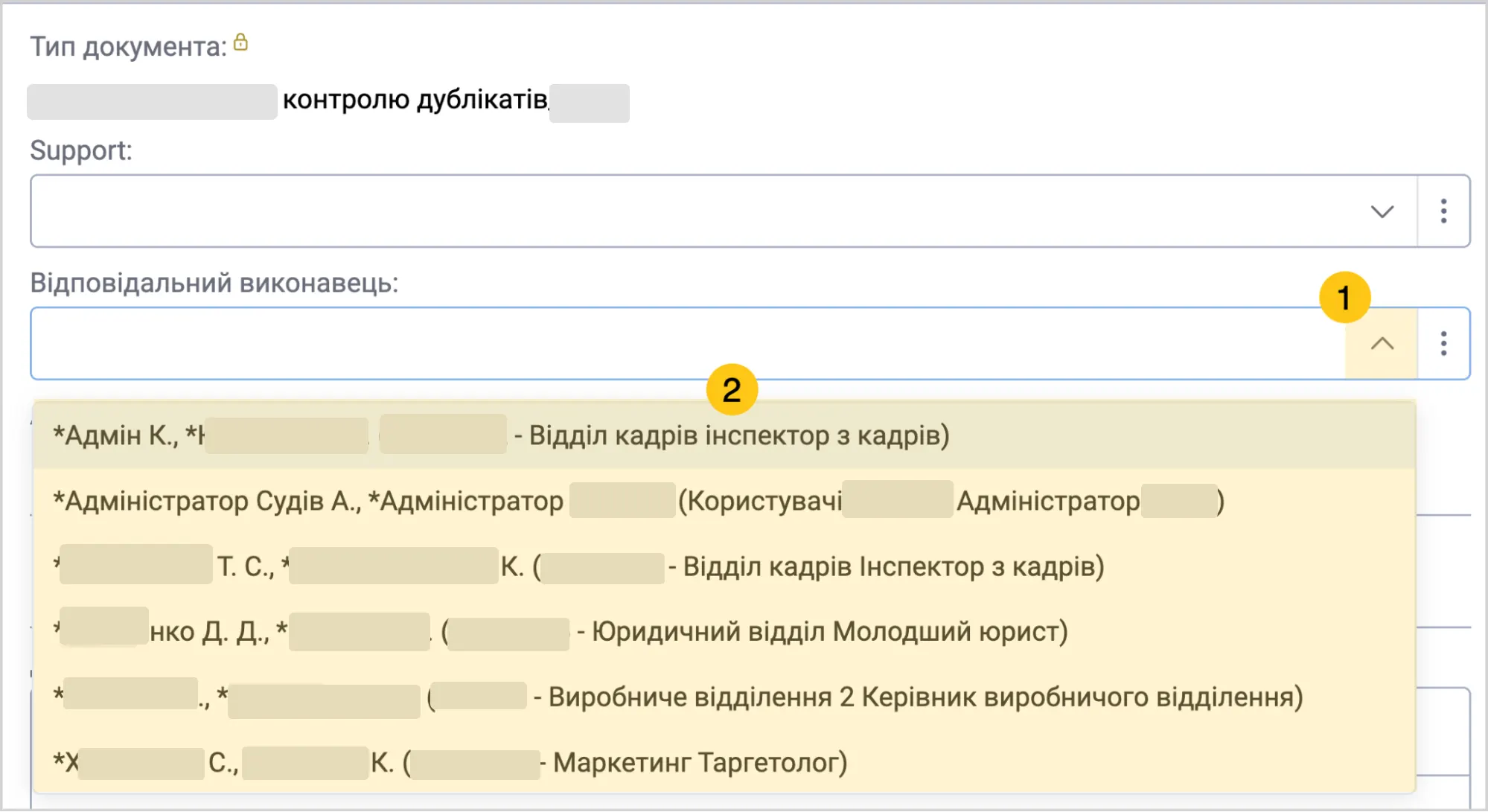Image resolution: width=1488 pixels, height=812 pixels.
Task: Click the document type text контролю дублікатів
Action: [415, 99]
